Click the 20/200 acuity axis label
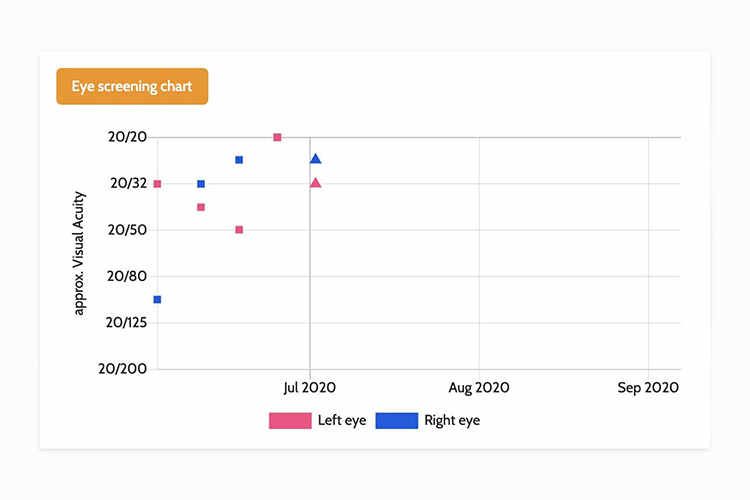The width and height of the screenshot is (750, 500). [122, 369]
